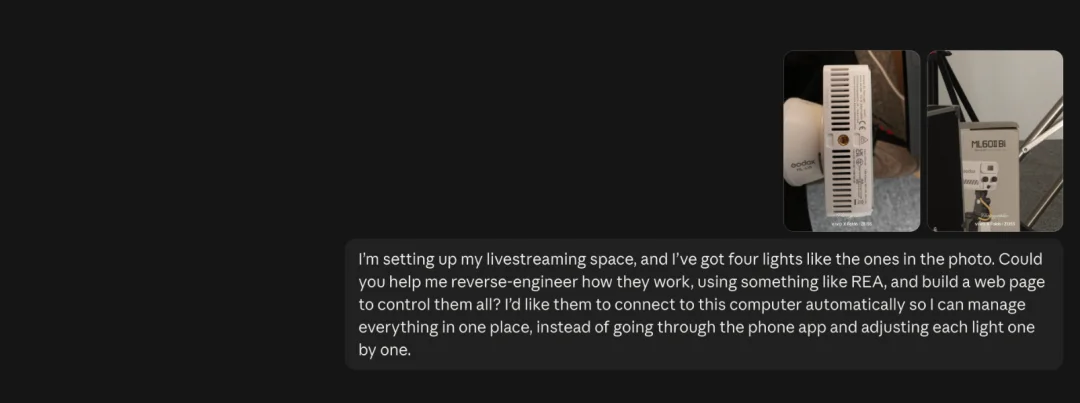Open the ML60II Bi box photo

click(995, 141)
